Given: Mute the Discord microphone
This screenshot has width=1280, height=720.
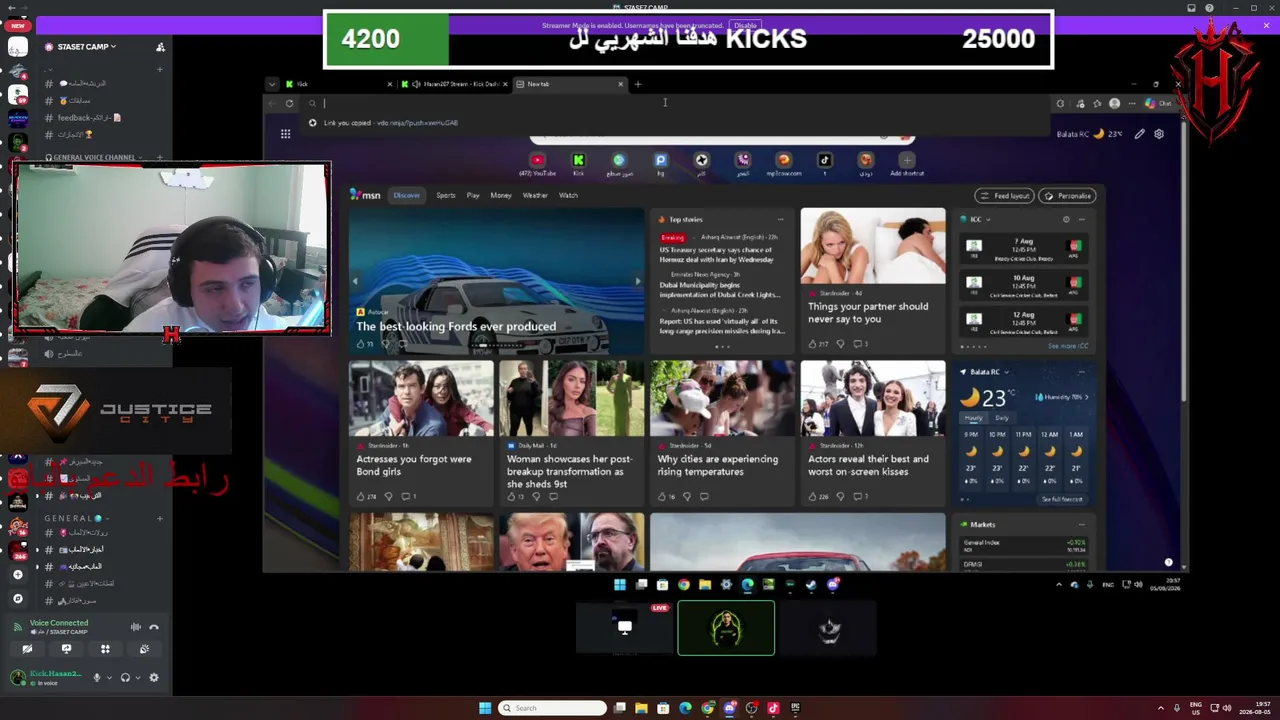Looking at the screenshot, I should click(x=97, y=678).
